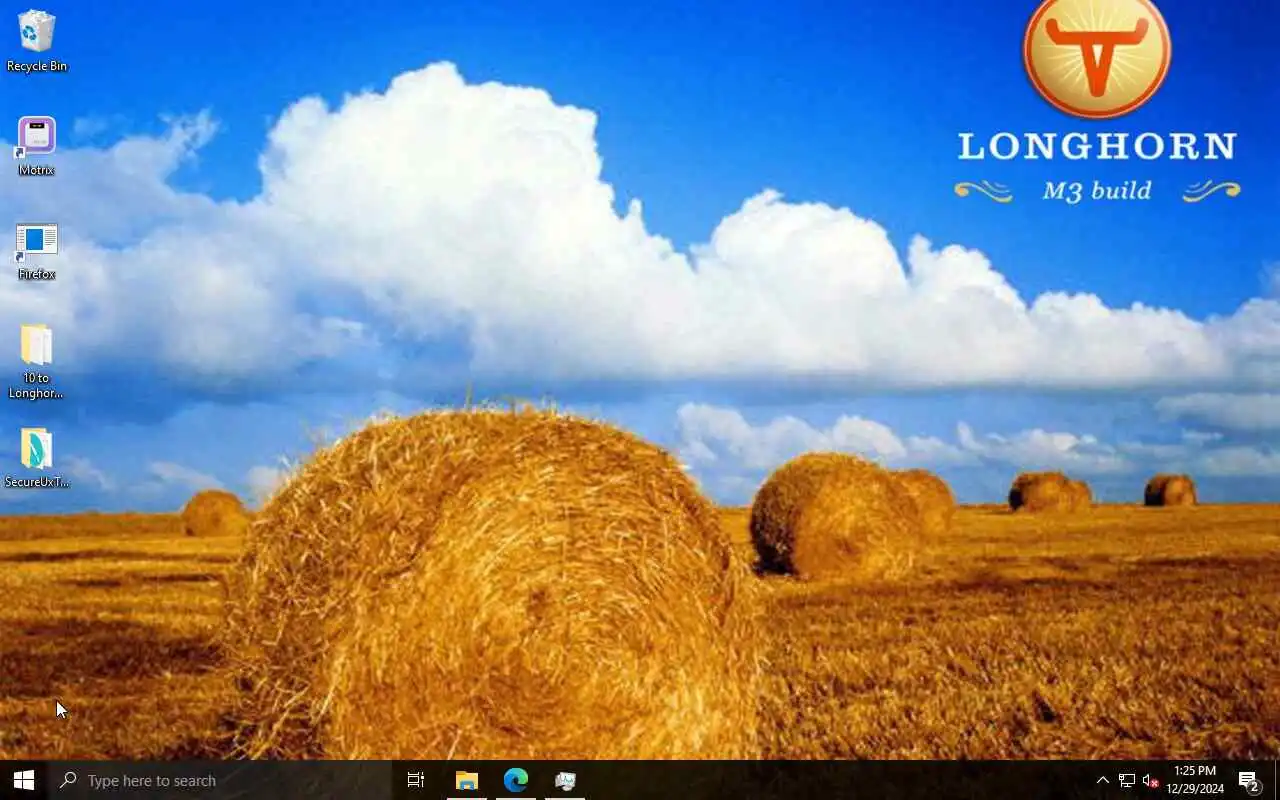Open the clock showing 1:25 PM
The image size is (1280, 800).
coord(1195,780)
